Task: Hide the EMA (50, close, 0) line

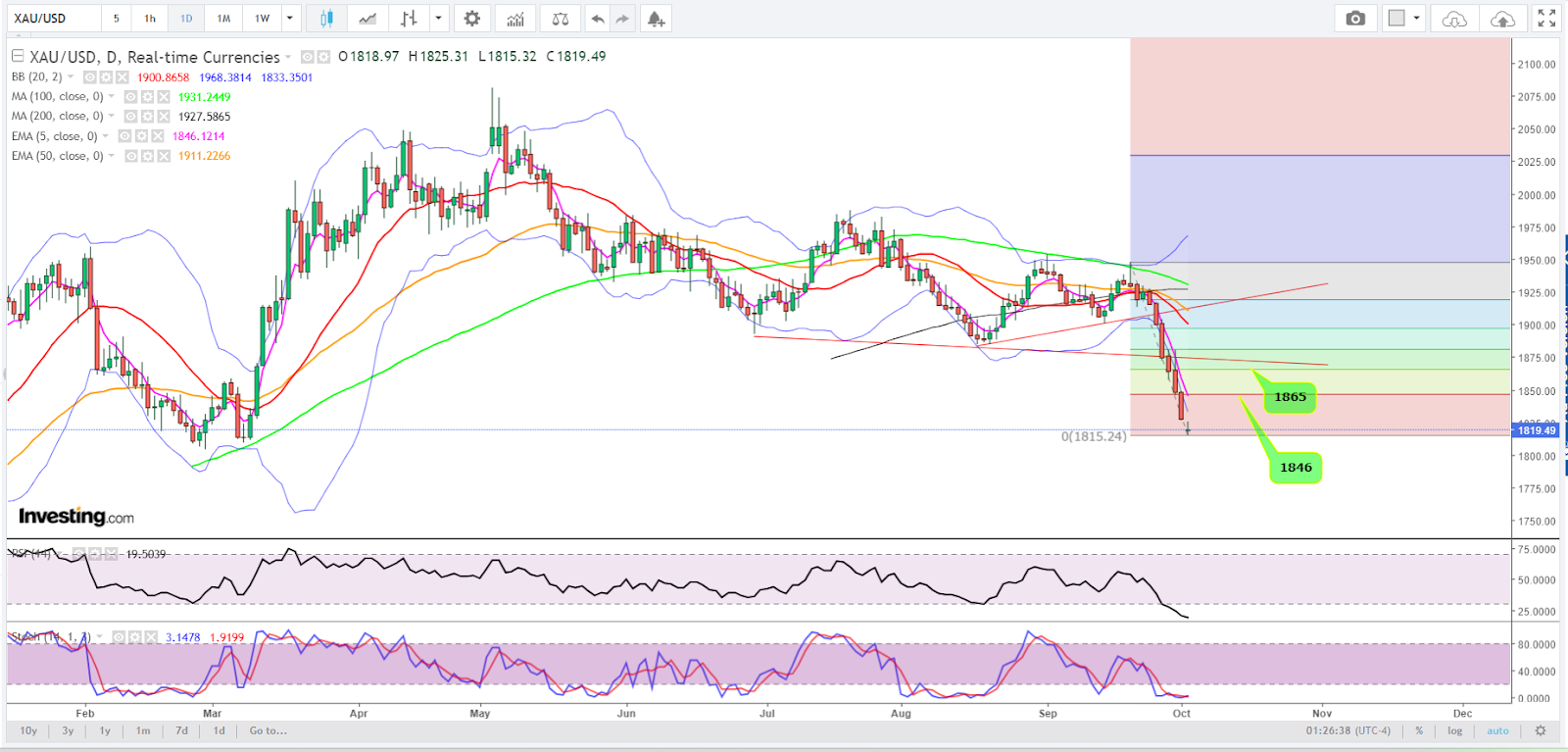Action: pos(130,156)
